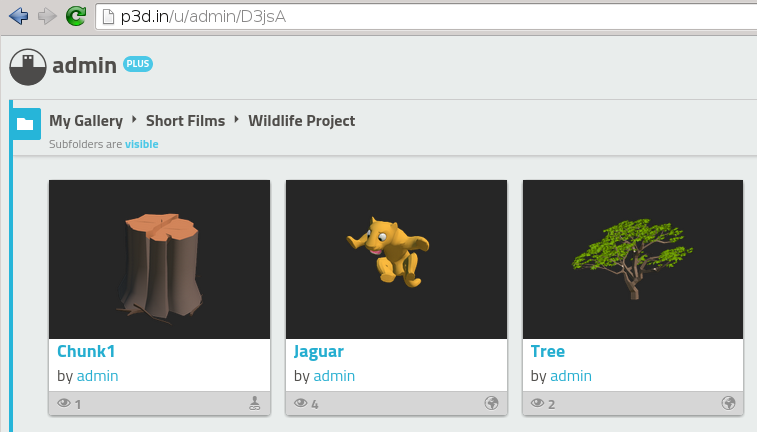Viewport: 757px width, 432px height.
Task: Open the admin profile name
Action: pyautogui.click(x=84, y=66)
